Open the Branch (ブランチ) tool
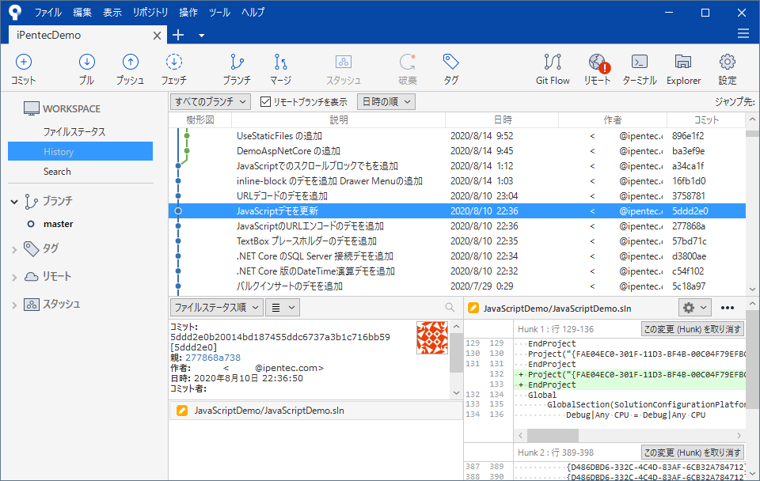 tap(237, 62)
